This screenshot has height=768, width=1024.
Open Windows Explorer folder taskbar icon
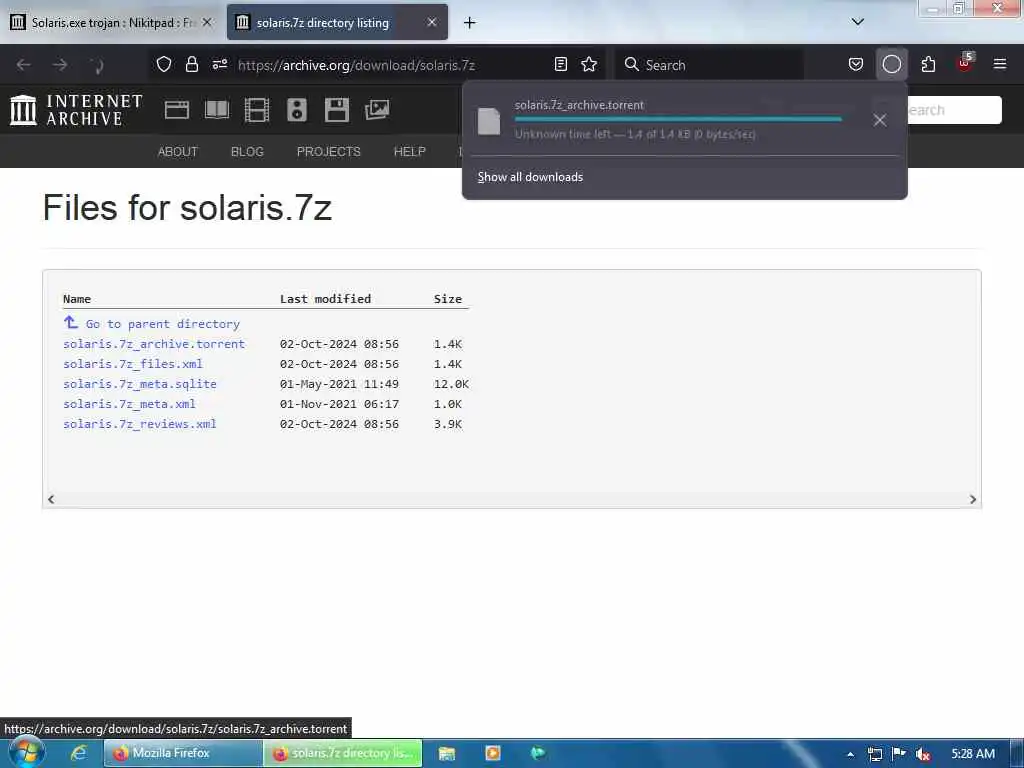(x=447, y=754)
